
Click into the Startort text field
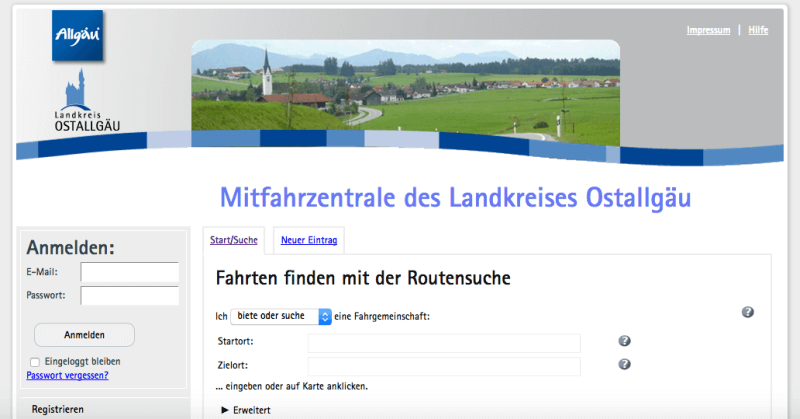click(444, 343)
